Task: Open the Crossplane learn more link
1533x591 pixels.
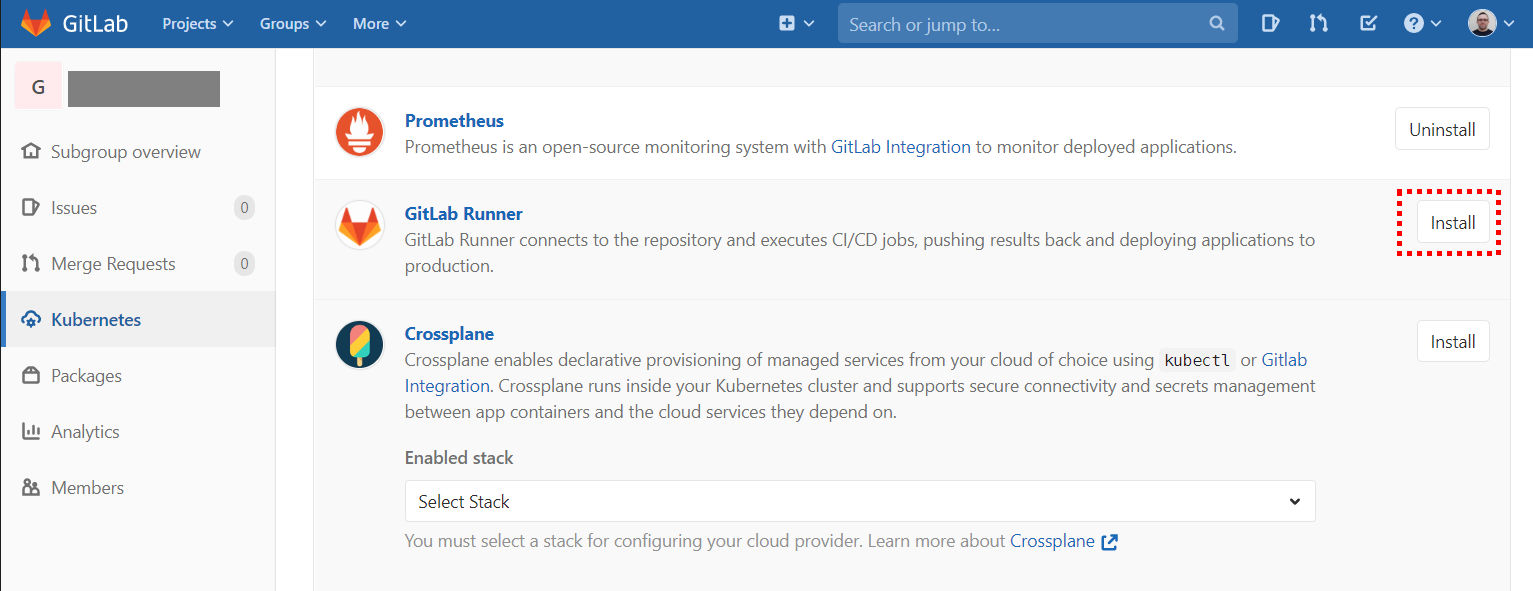Action: coord(1064,541)
